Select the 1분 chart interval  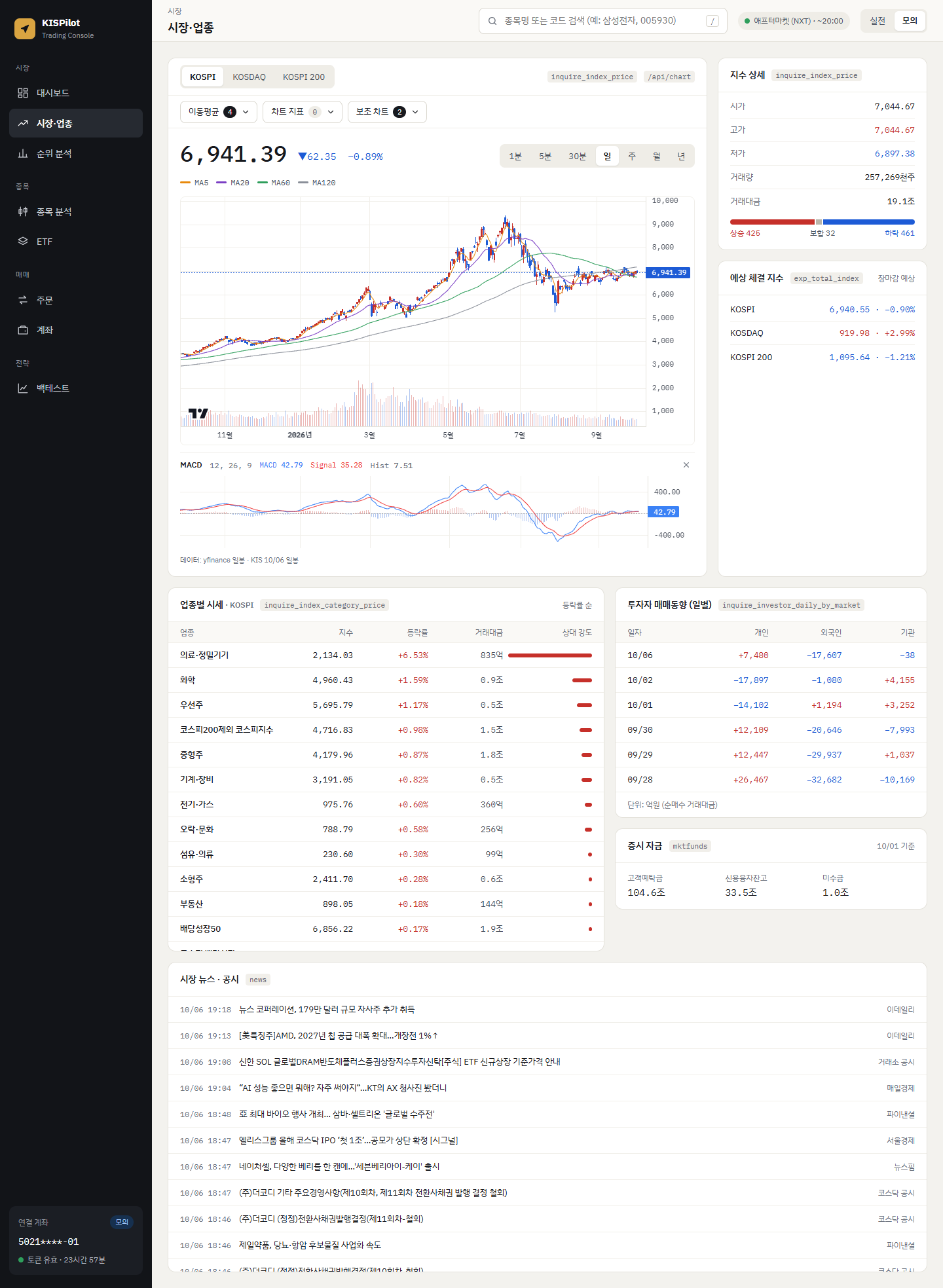[515, 156]
